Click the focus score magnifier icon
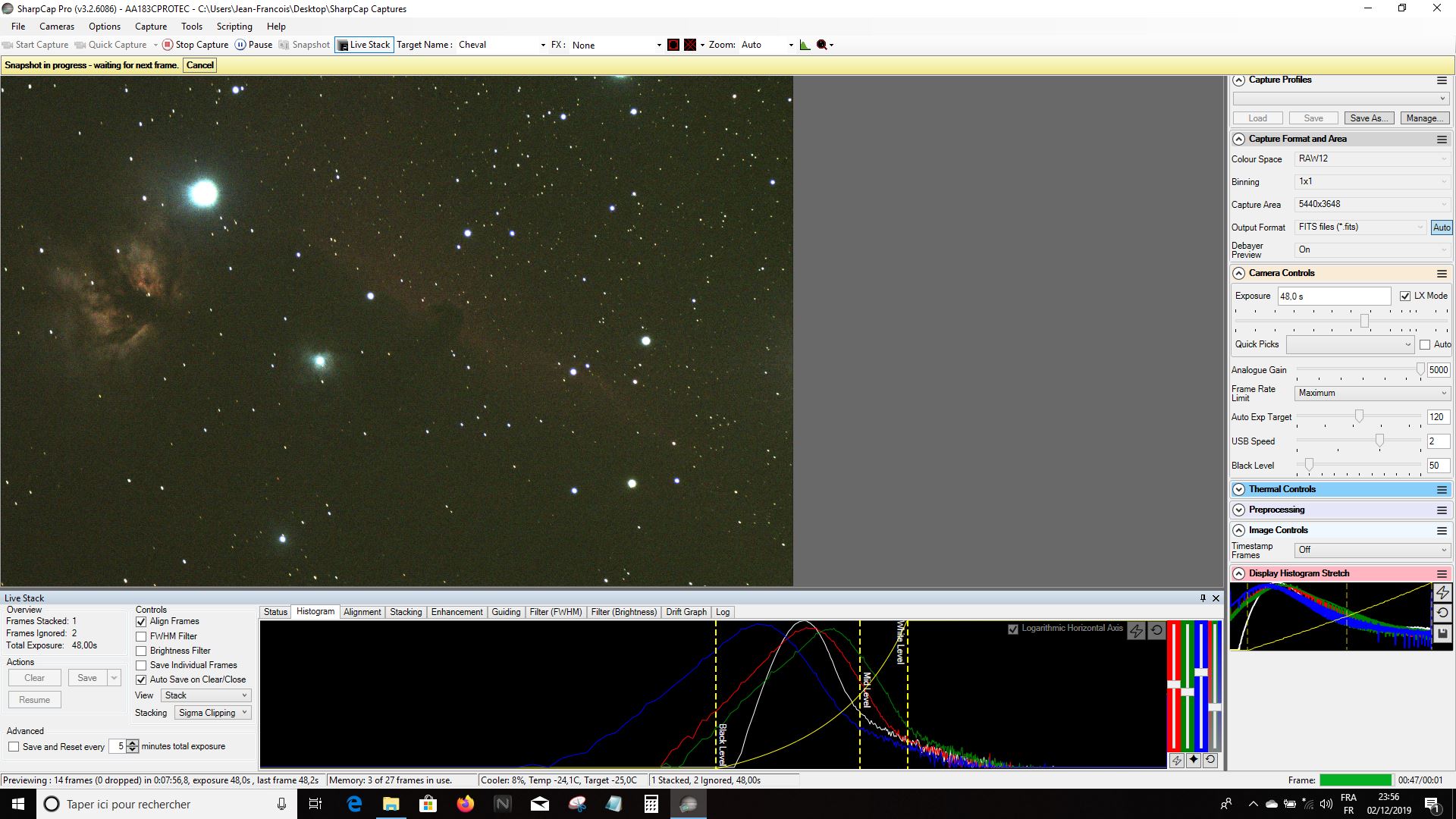Viewport: 1456px width, 819px height. (822, 45)
